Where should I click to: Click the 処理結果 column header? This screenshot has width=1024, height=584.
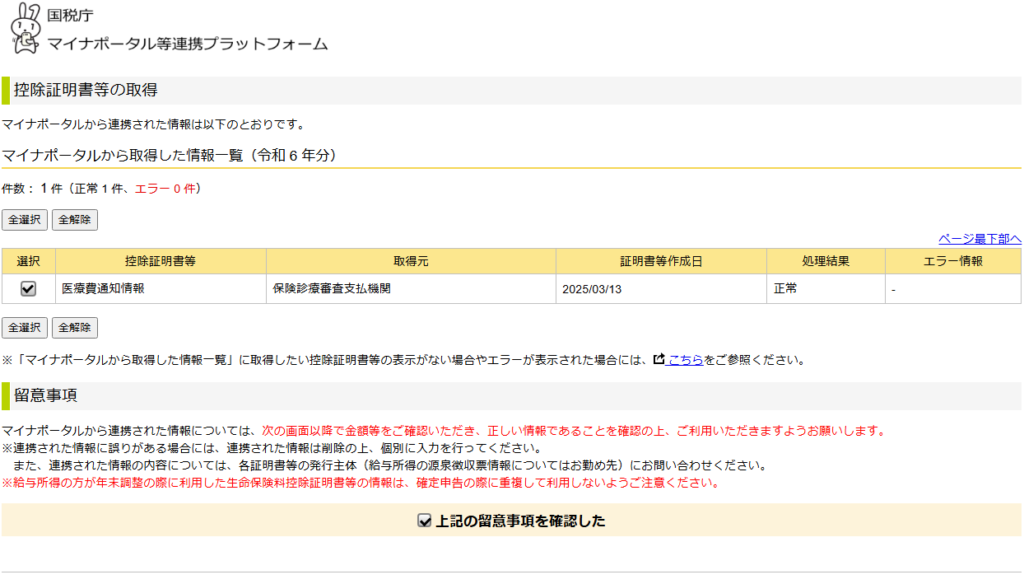pyautogui.click(x=825, y=261)
